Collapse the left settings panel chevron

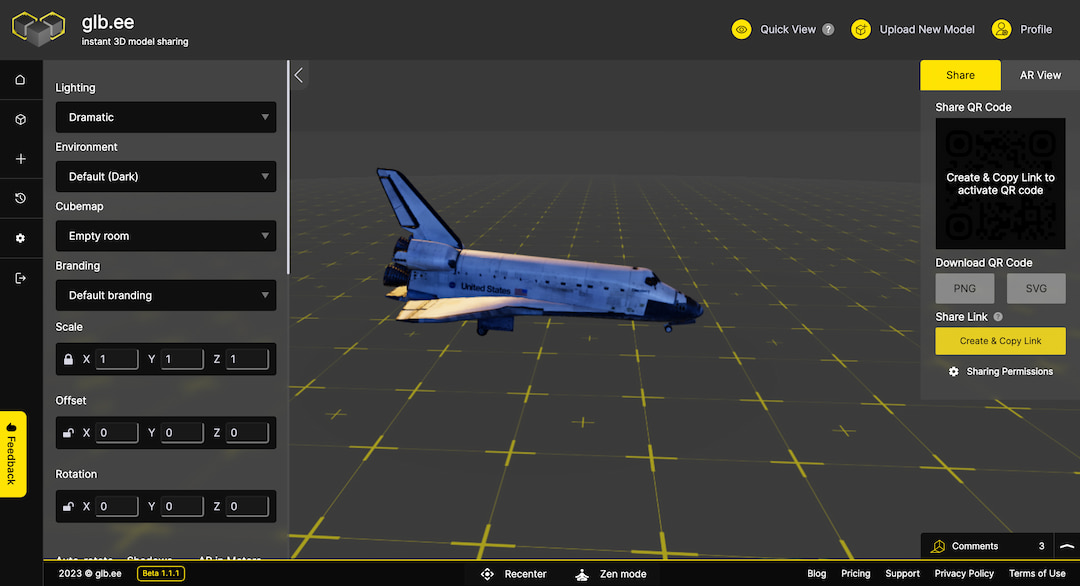(298, 75)
